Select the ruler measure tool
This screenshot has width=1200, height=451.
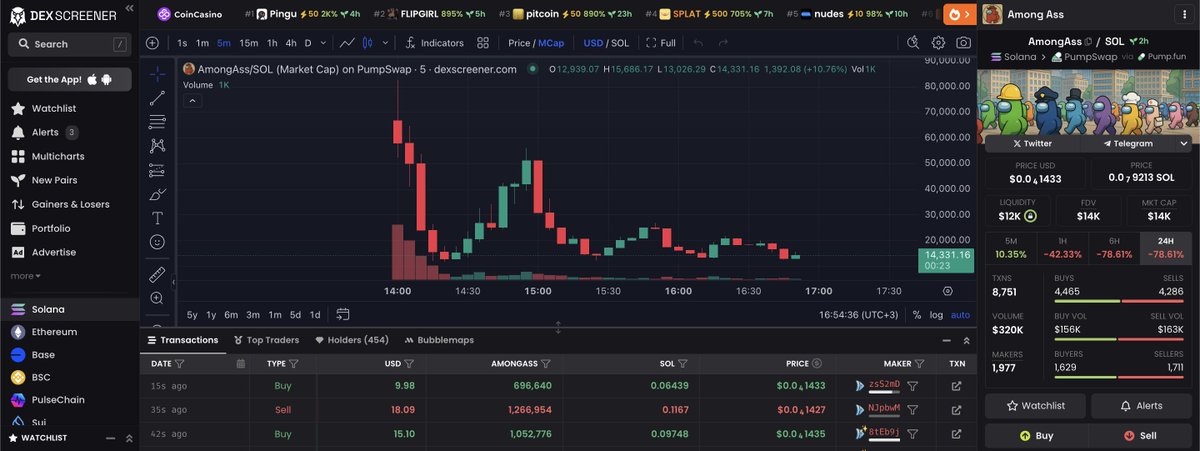[157, 273]
